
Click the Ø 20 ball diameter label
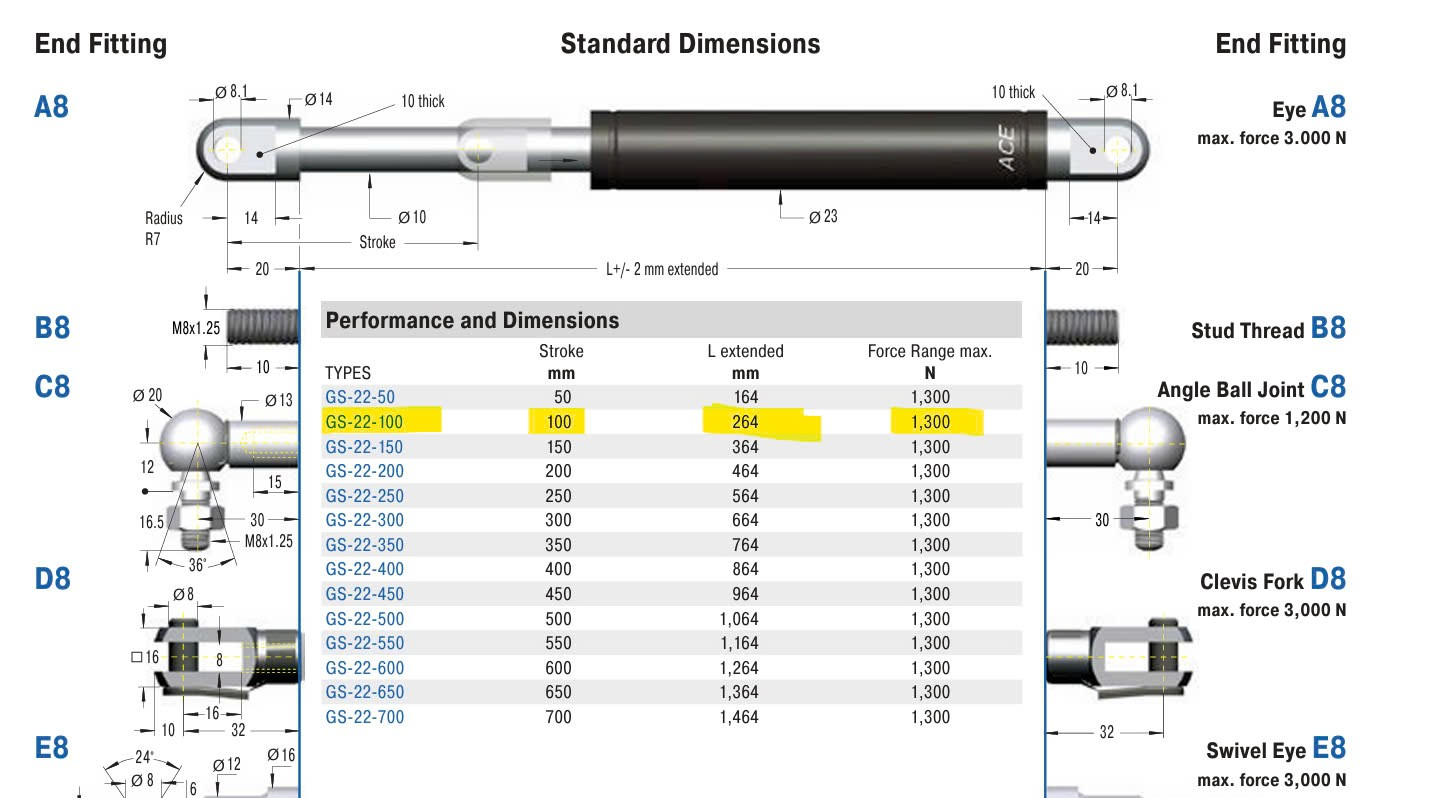pos(147,396)
